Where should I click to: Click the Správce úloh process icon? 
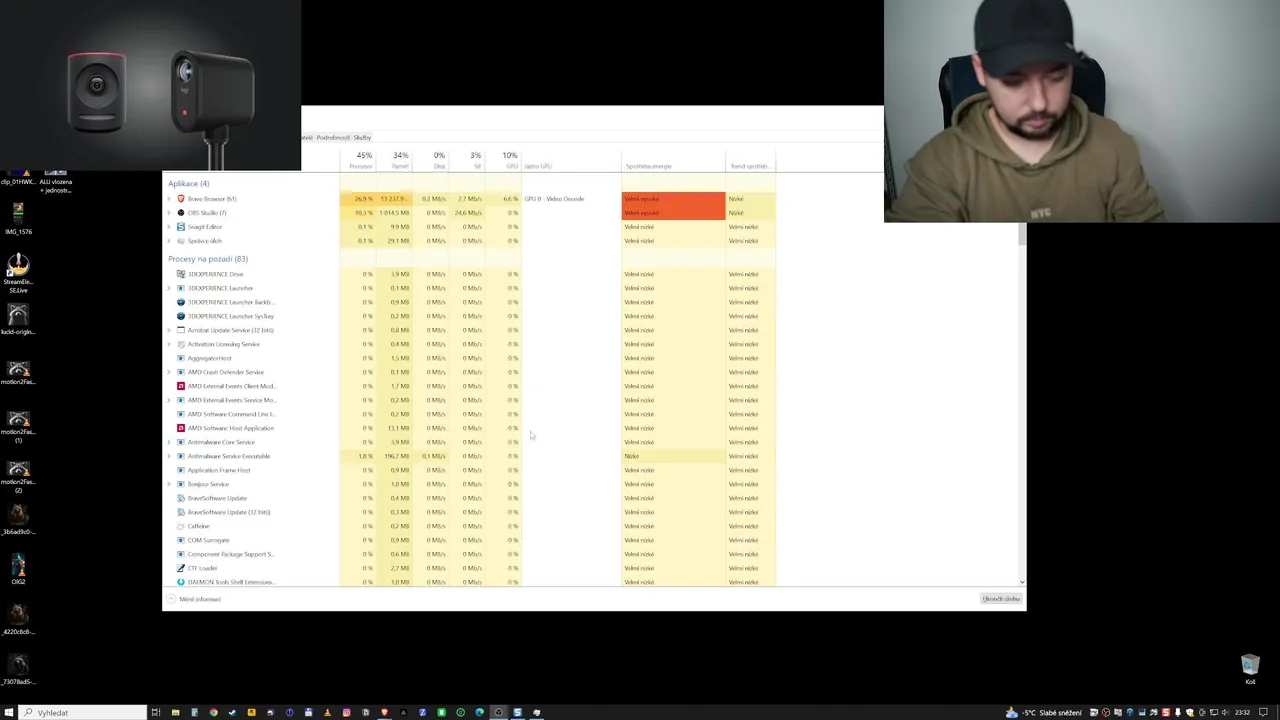[x=181, y=241]
